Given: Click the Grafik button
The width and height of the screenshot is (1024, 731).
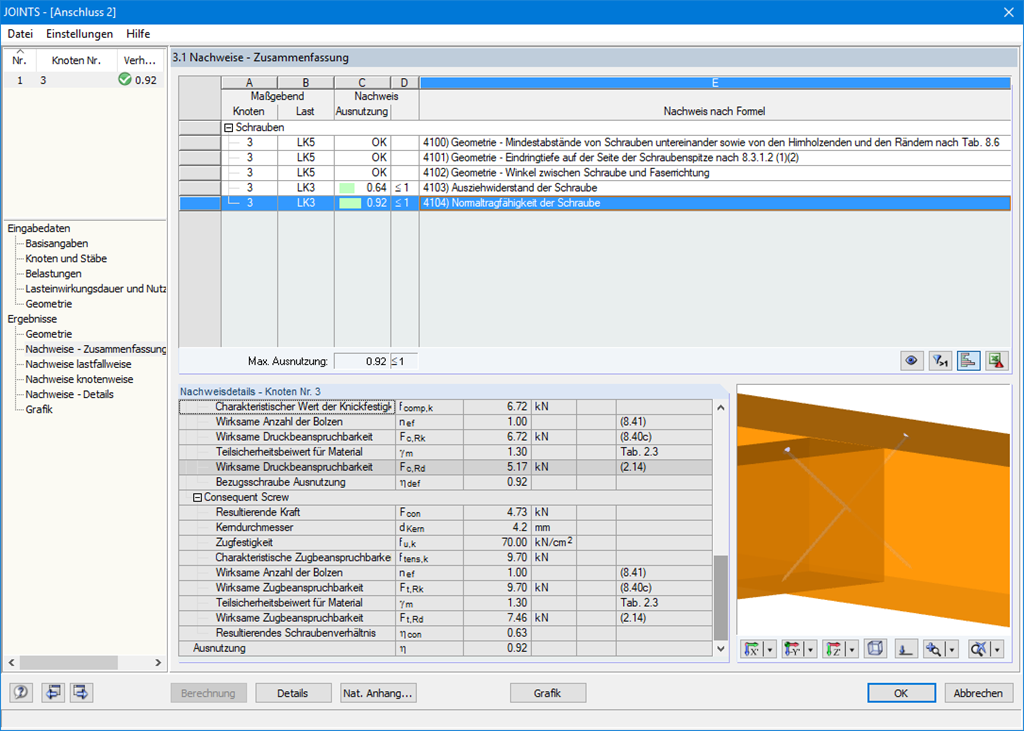Looking at the screenshot, I should (x=547, y=693).
